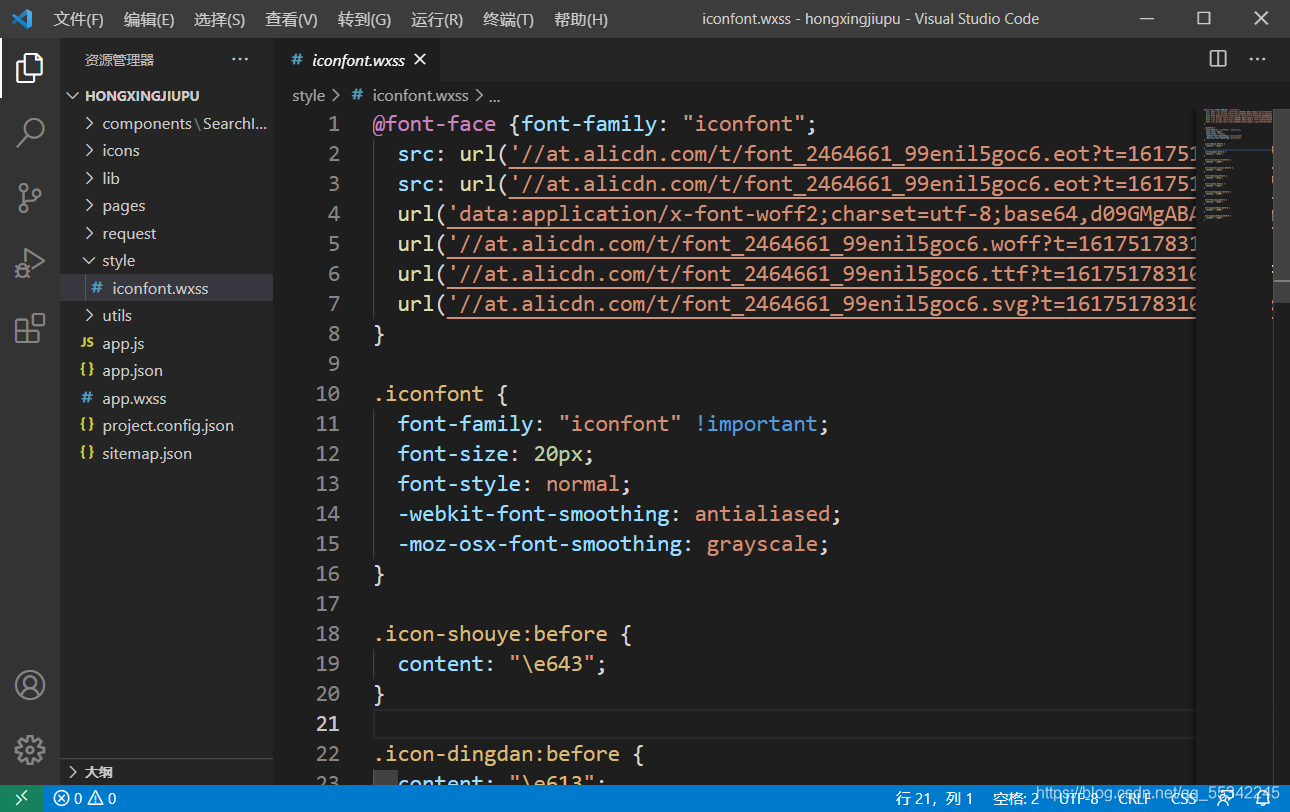Open the 运行(R) menu
The image size is (1290, 812).
coord(436,19)
